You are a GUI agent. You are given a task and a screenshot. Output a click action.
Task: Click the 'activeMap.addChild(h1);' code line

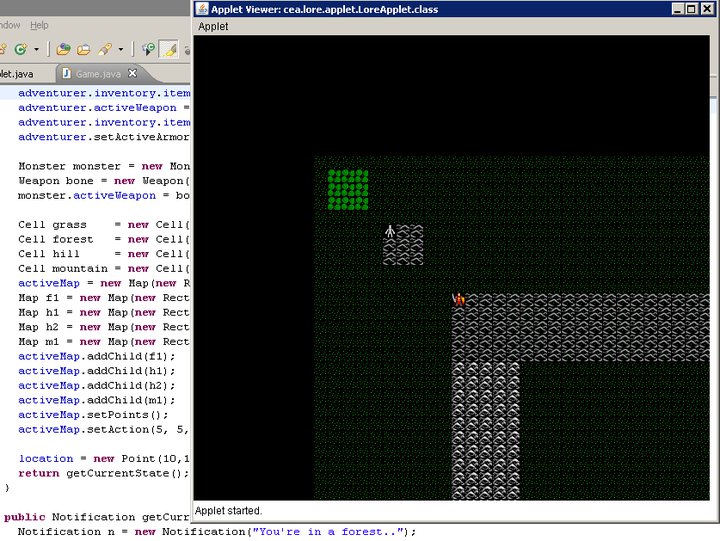96,371
